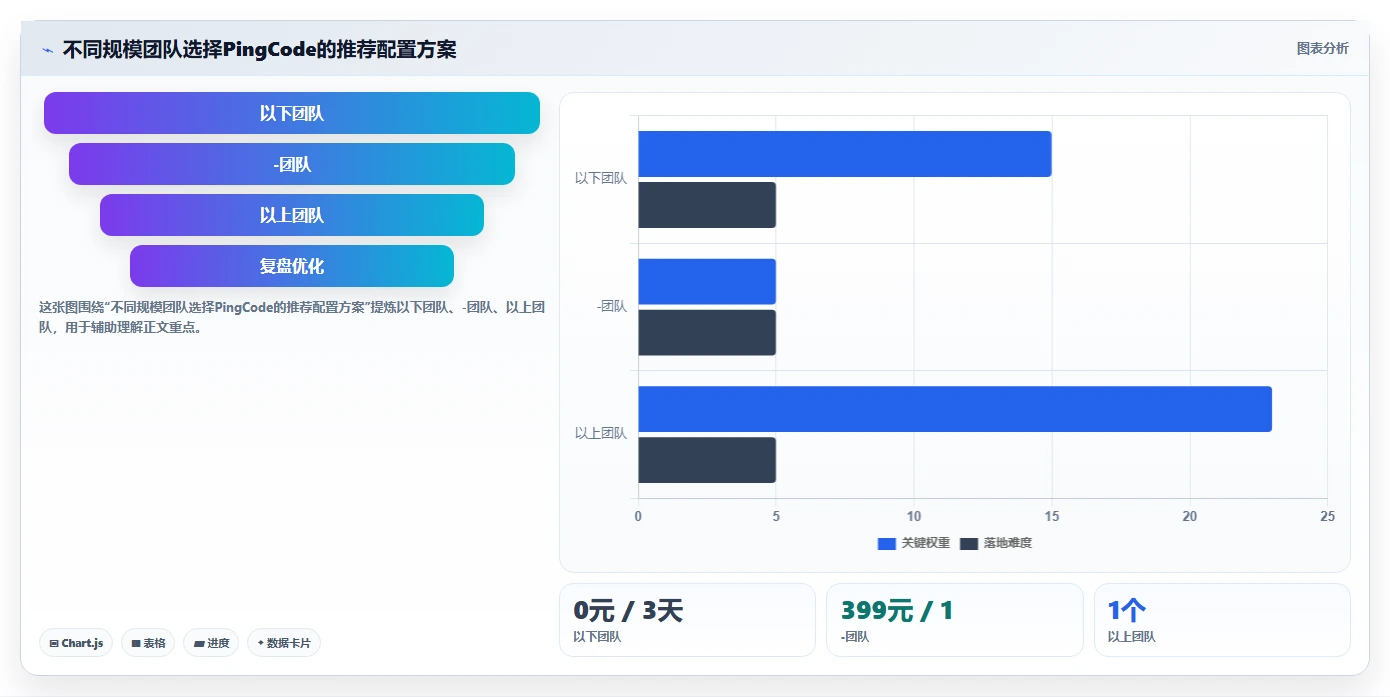Click the Chart.js tag chip

coord(76,643)
